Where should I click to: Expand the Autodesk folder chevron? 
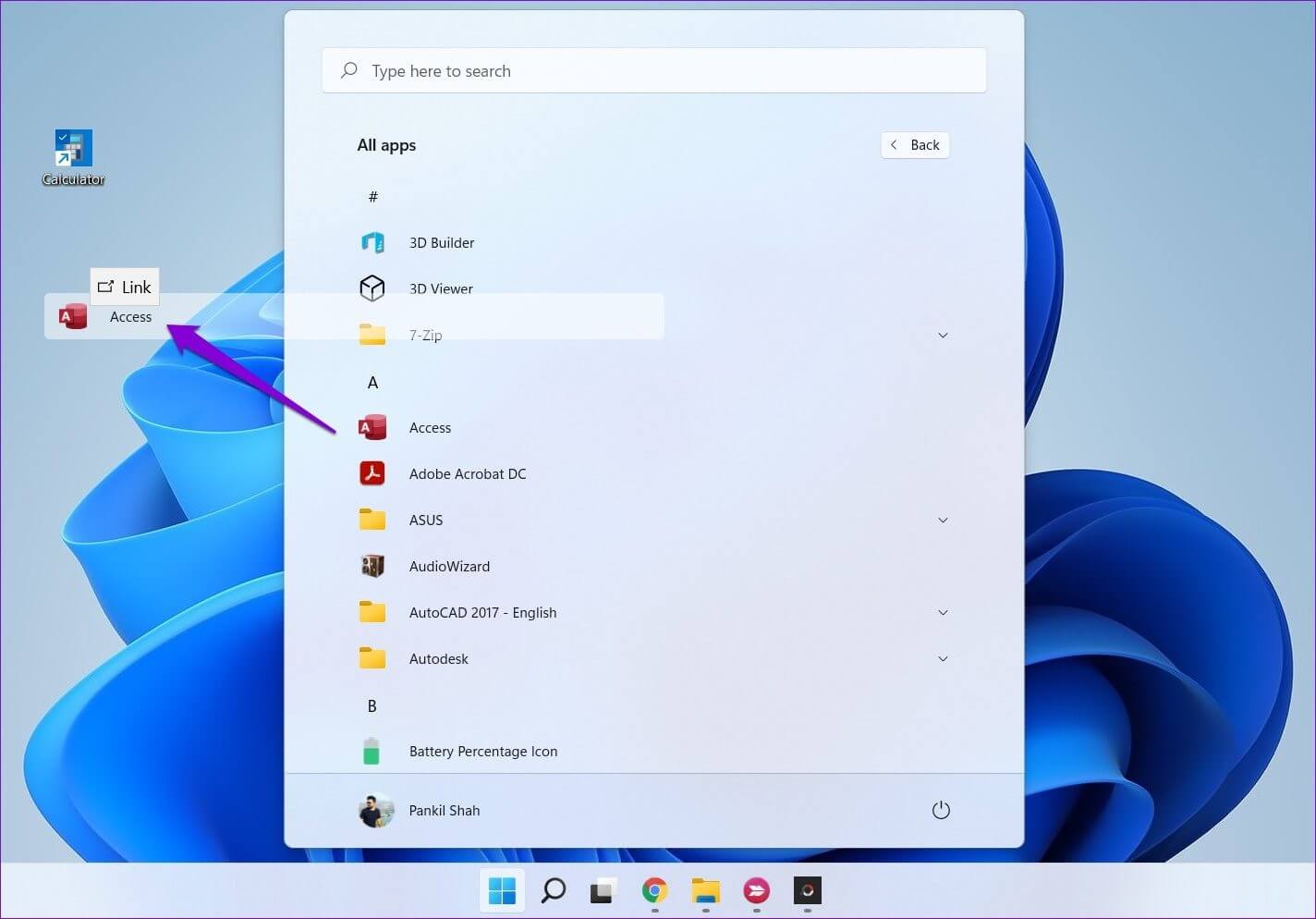click(x=943, y=659)
